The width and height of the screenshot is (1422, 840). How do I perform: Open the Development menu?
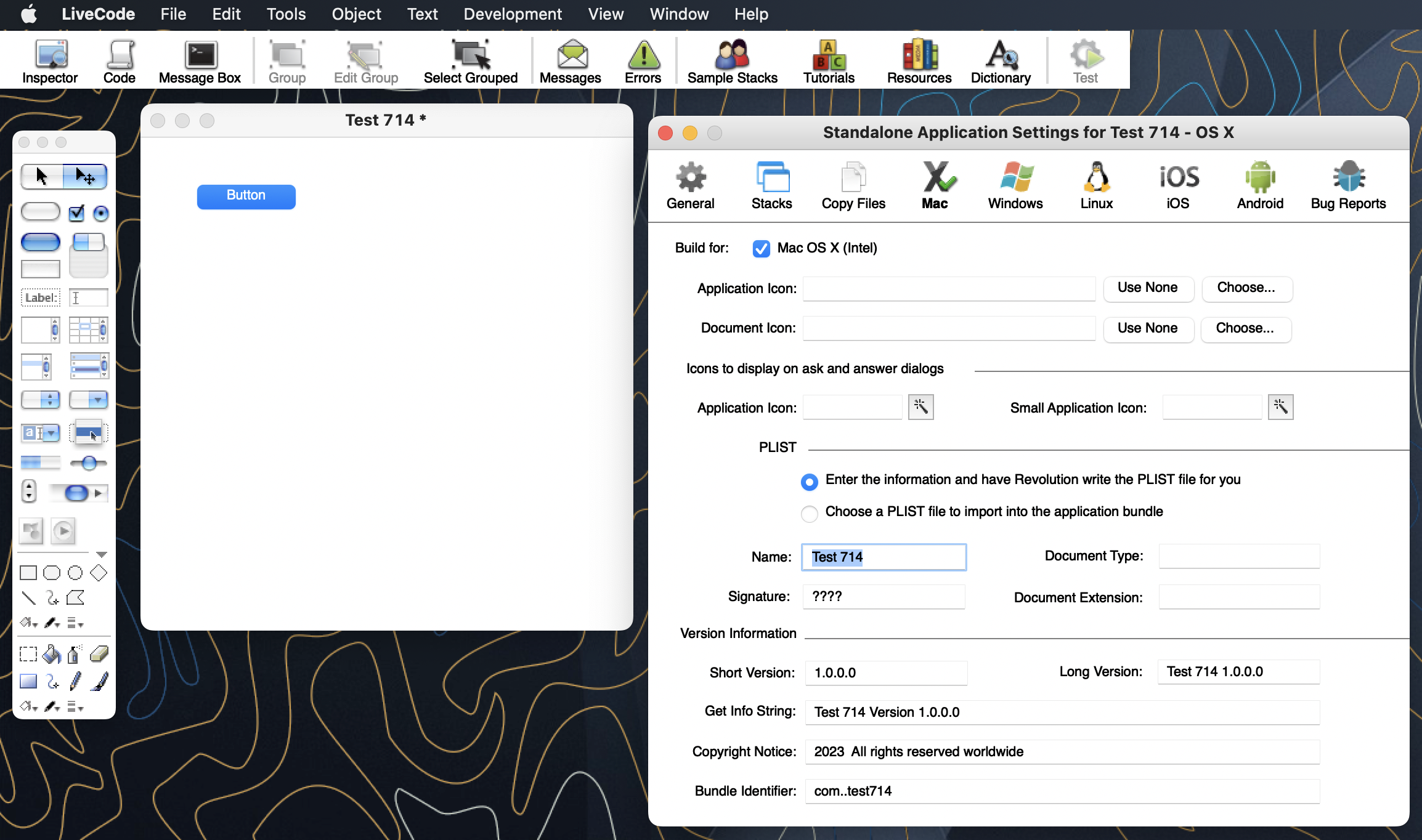513,14
